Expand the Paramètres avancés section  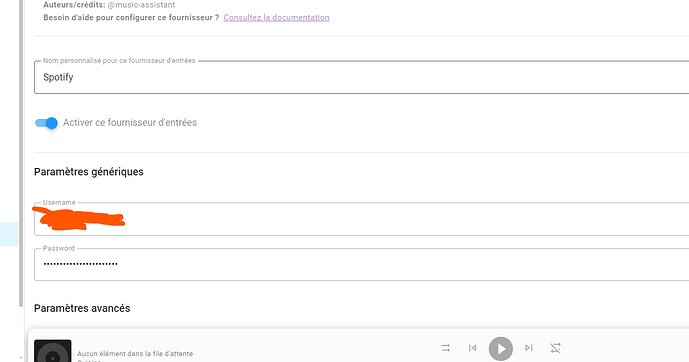tap(82, 308)
